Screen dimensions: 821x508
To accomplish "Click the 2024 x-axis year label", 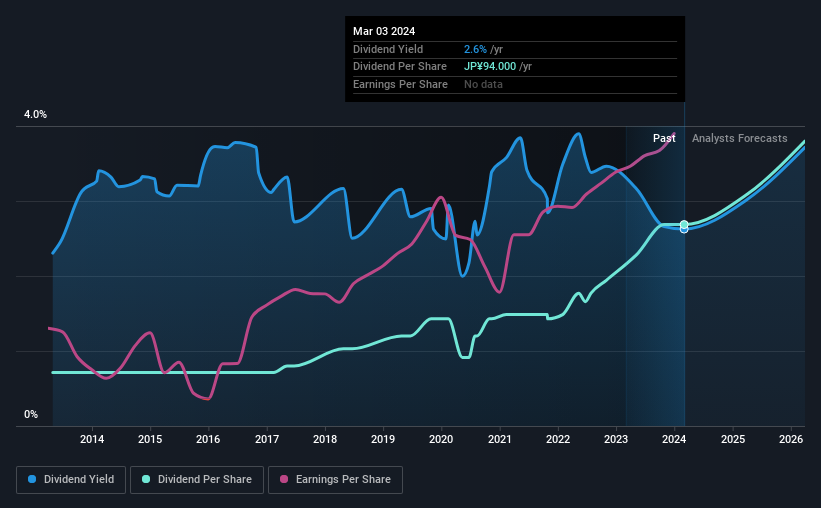I will [674, 439].
